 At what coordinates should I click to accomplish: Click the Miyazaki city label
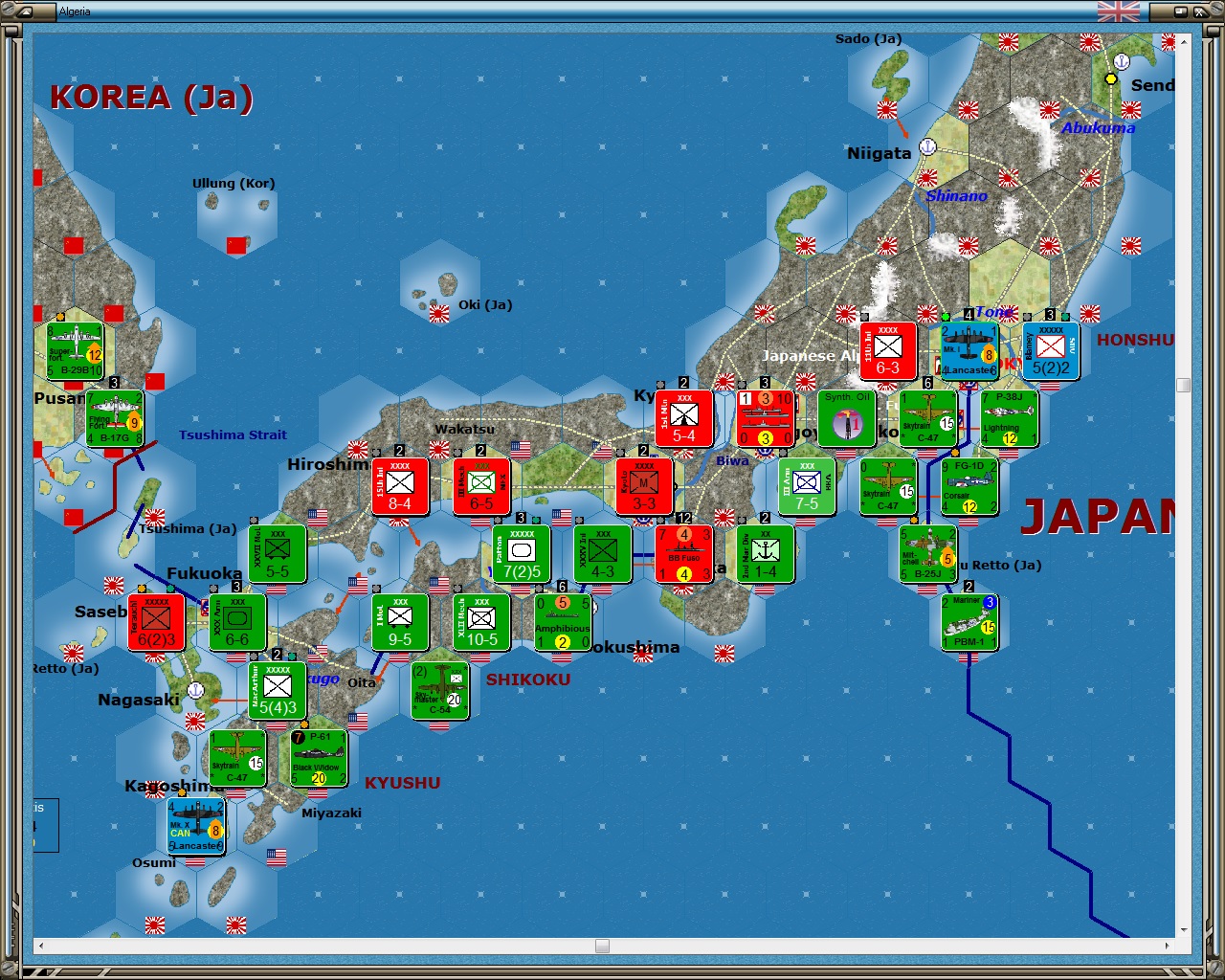[331, 813]
